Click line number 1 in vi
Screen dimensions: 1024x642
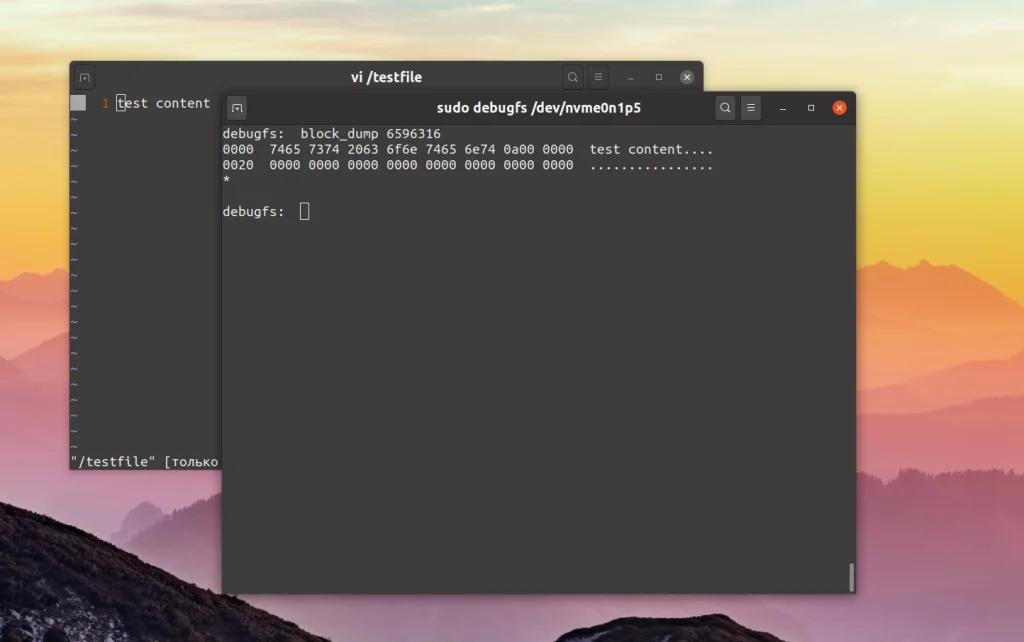[x=107, y=102]
